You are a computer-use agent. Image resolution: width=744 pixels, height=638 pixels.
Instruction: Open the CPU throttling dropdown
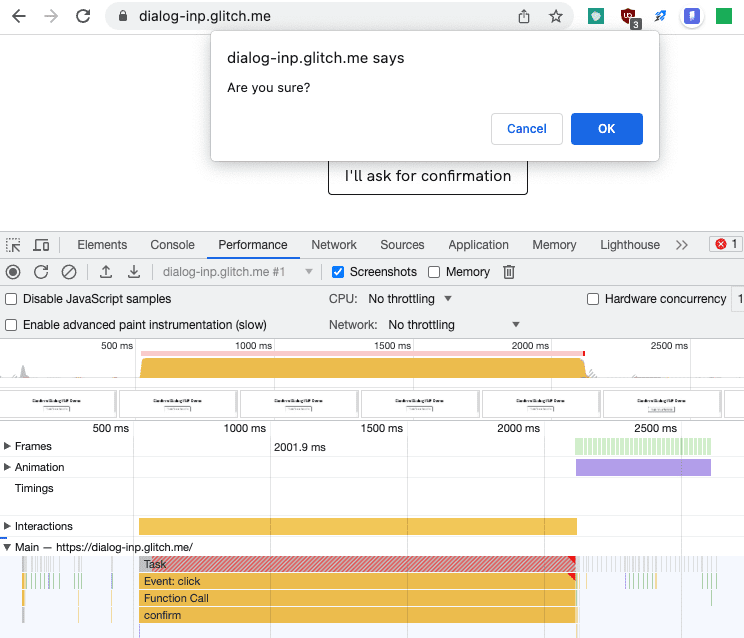pos(410,299)
